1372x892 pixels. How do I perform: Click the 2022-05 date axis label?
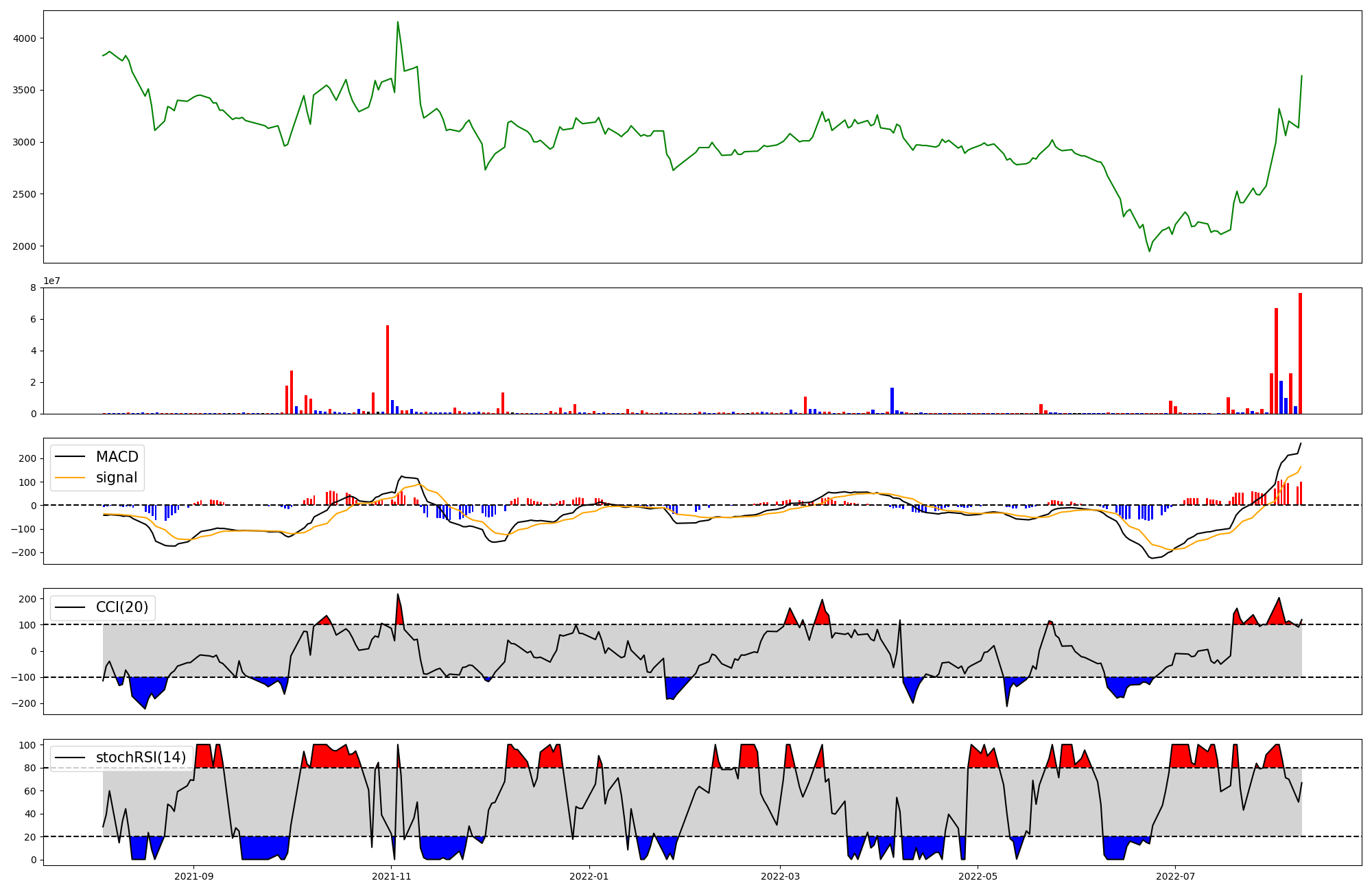point(978,876)
